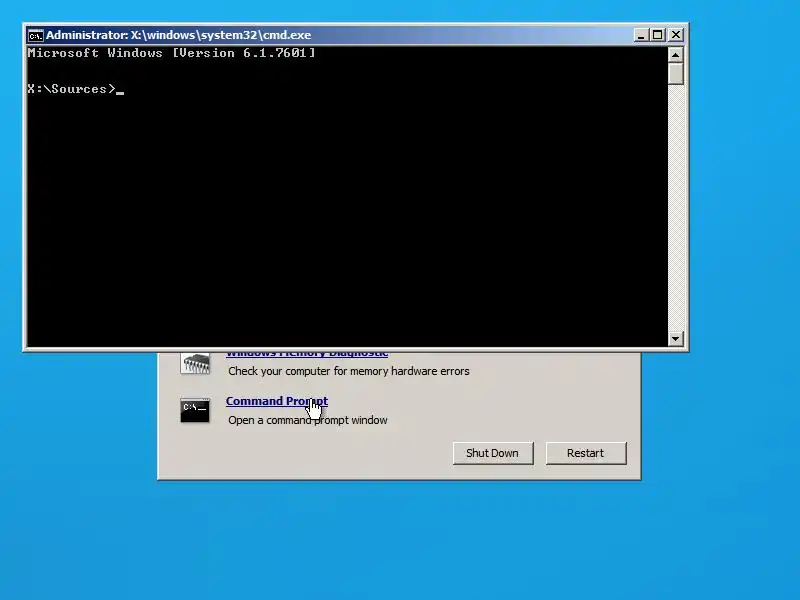Viewport: 800px width, 600px height.
Task: Click the X:\Sources> prompt line
Action: coord(76,89)
